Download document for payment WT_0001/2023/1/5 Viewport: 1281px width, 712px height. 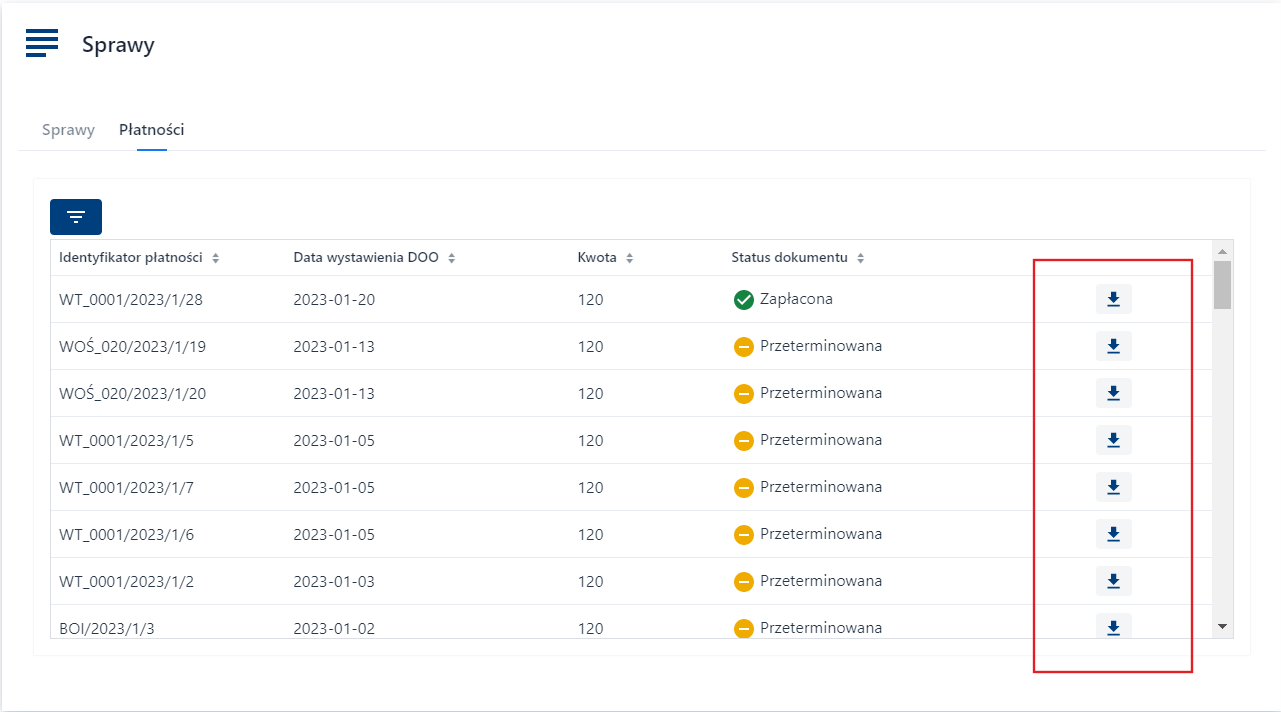[1113, 440]
